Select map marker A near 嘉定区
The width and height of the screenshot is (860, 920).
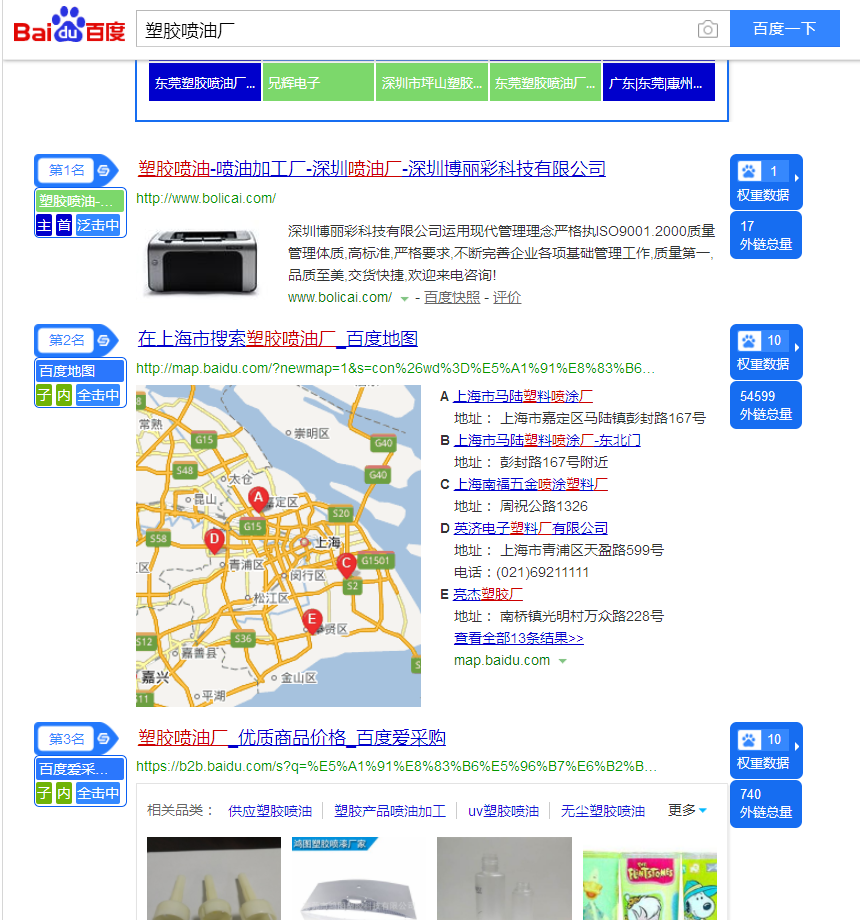258,499
